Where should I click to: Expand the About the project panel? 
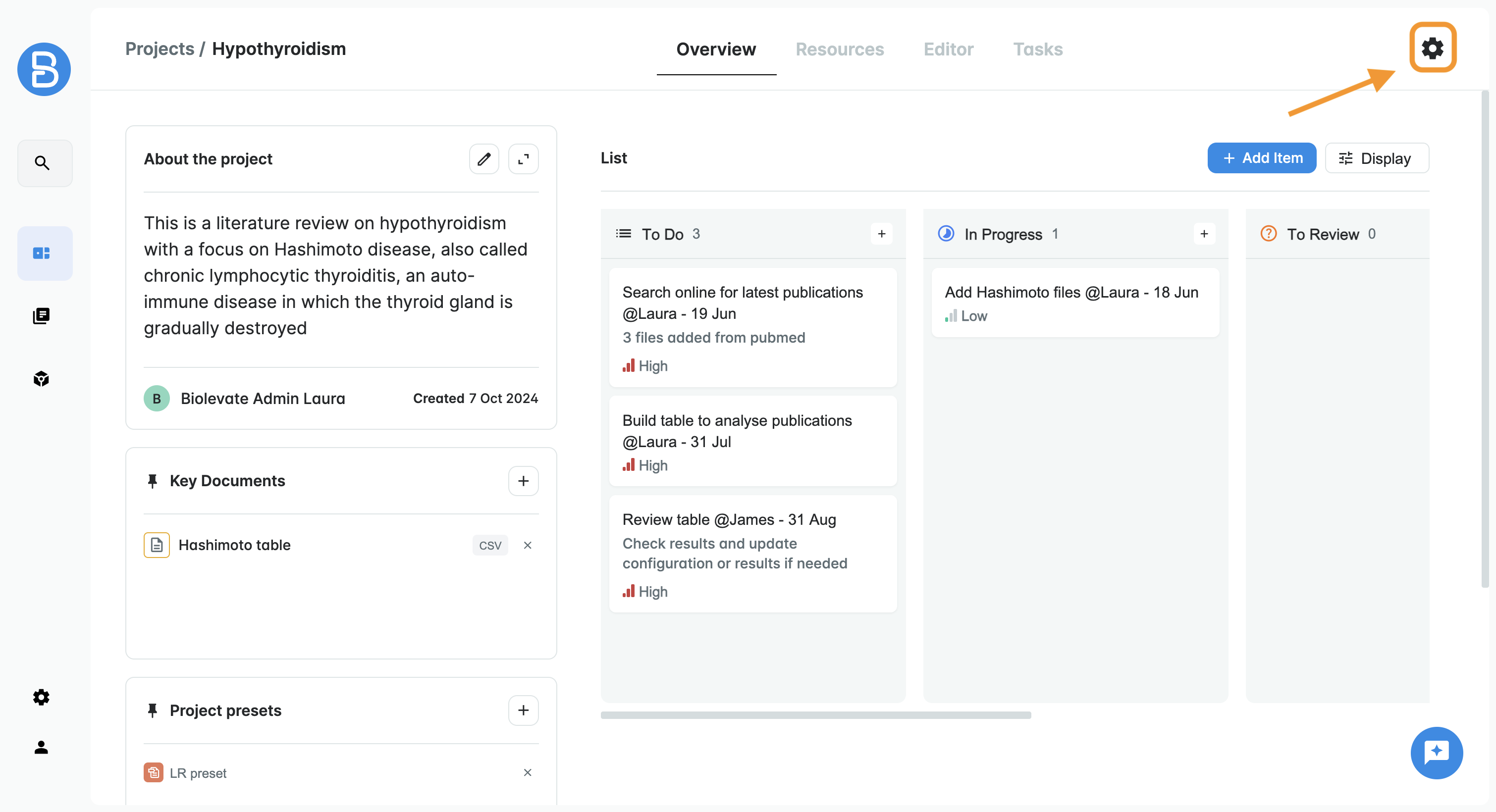pyautogui.click(x=523, y=159)
